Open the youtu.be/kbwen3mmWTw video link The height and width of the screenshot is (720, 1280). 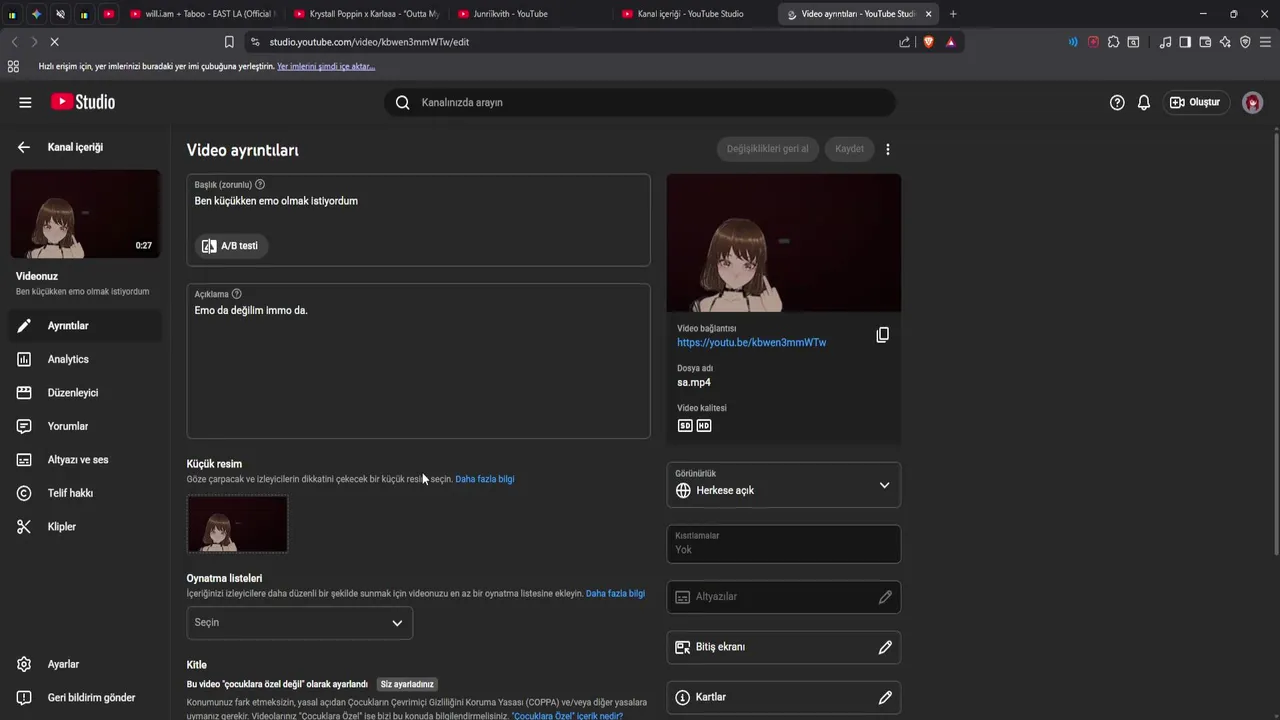[x=751, y=343]
